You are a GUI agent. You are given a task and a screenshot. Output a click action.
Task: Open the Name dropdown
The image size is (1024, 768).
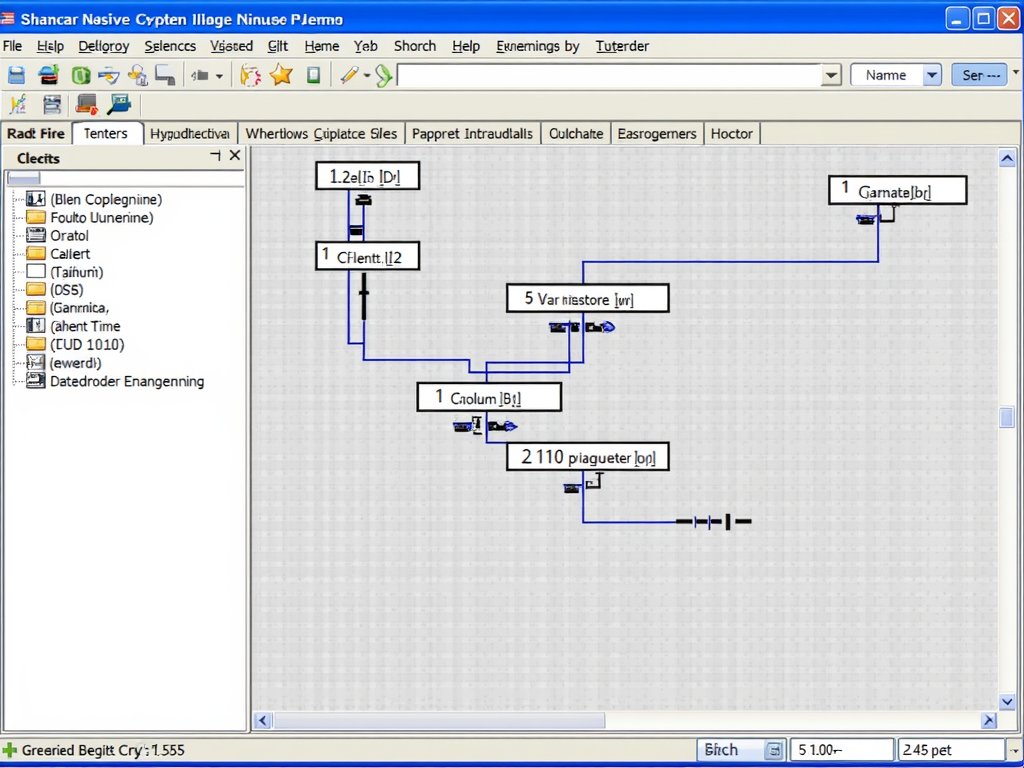[x=932, y=75]
